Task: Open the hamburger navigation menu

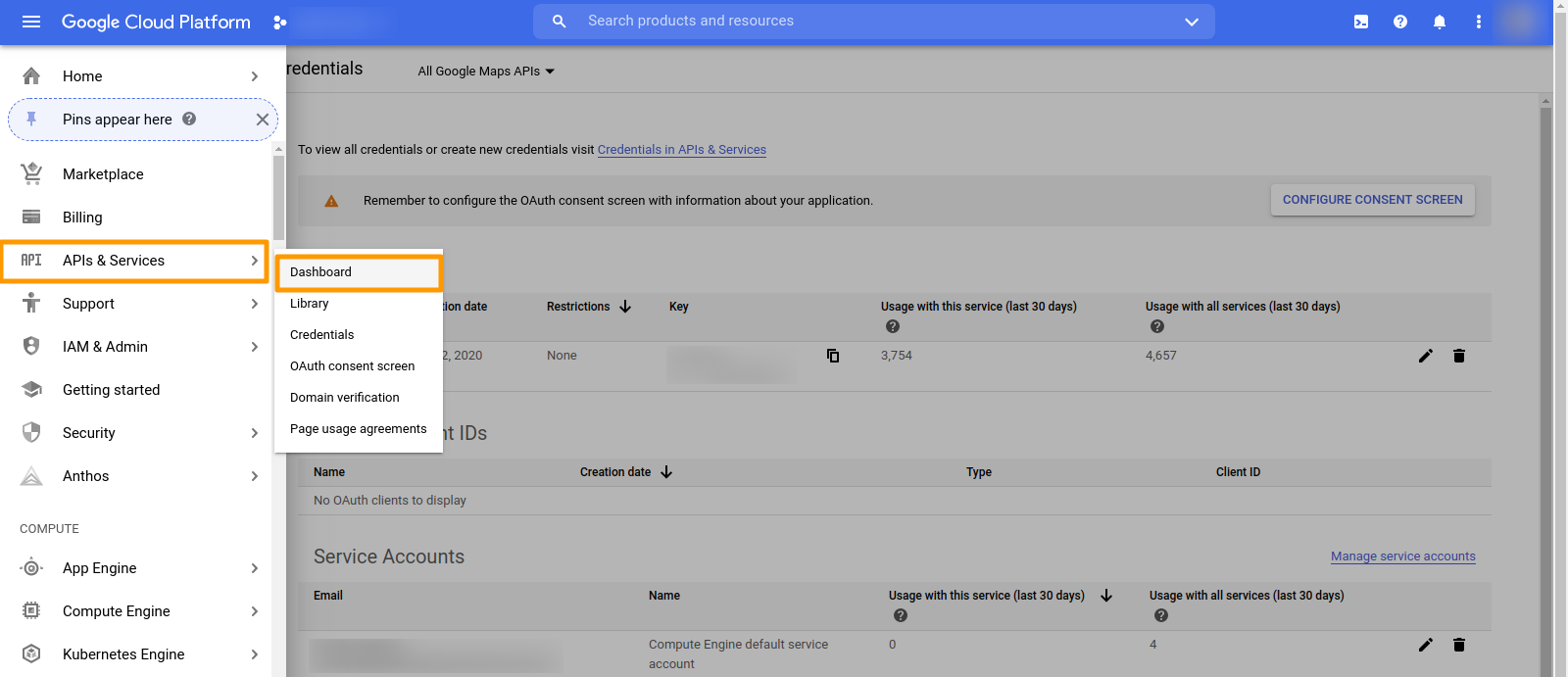Action: point(31,22)
